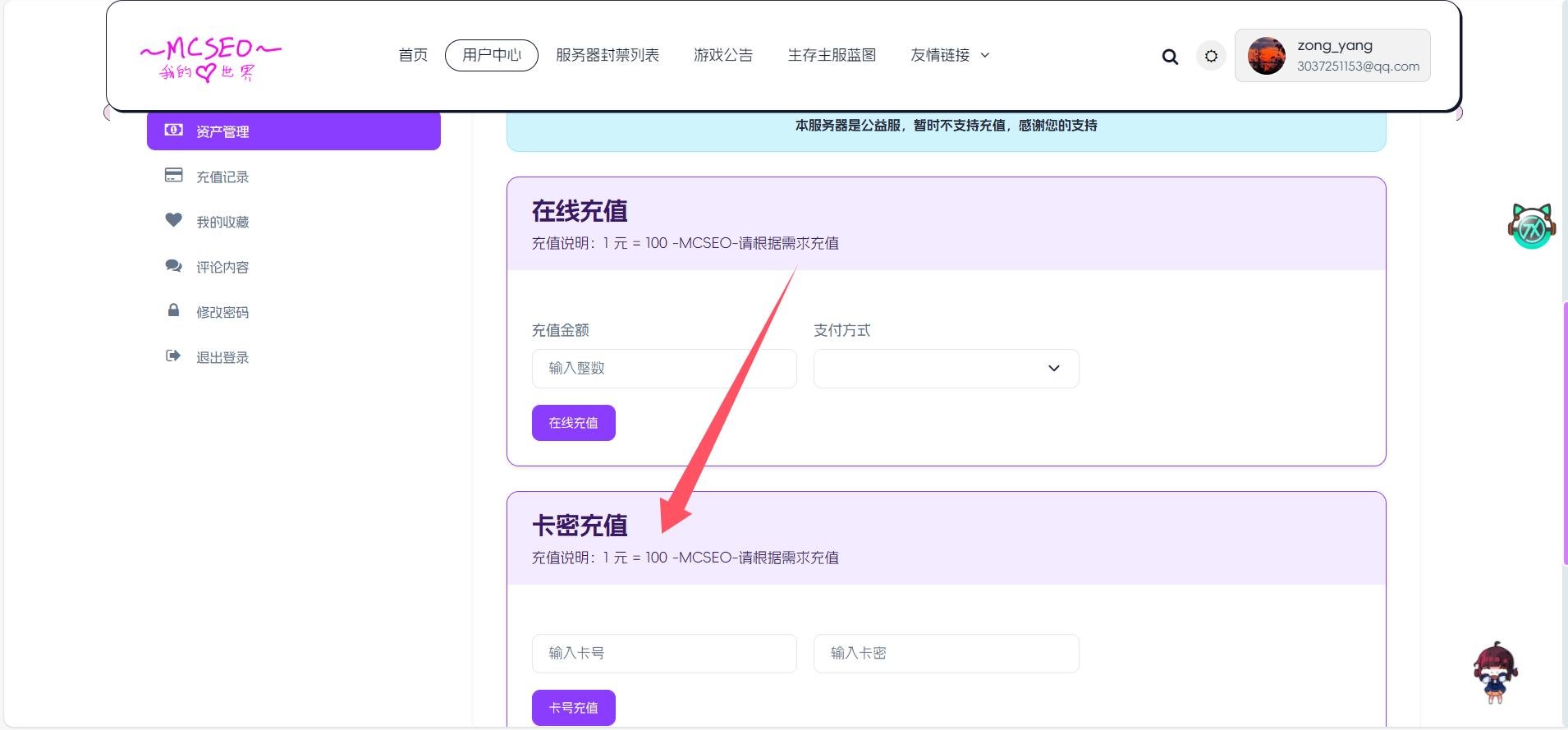This screenshot has height=730, width=1568.
Task: Click the 充值金额 field label
Action: 561,330
